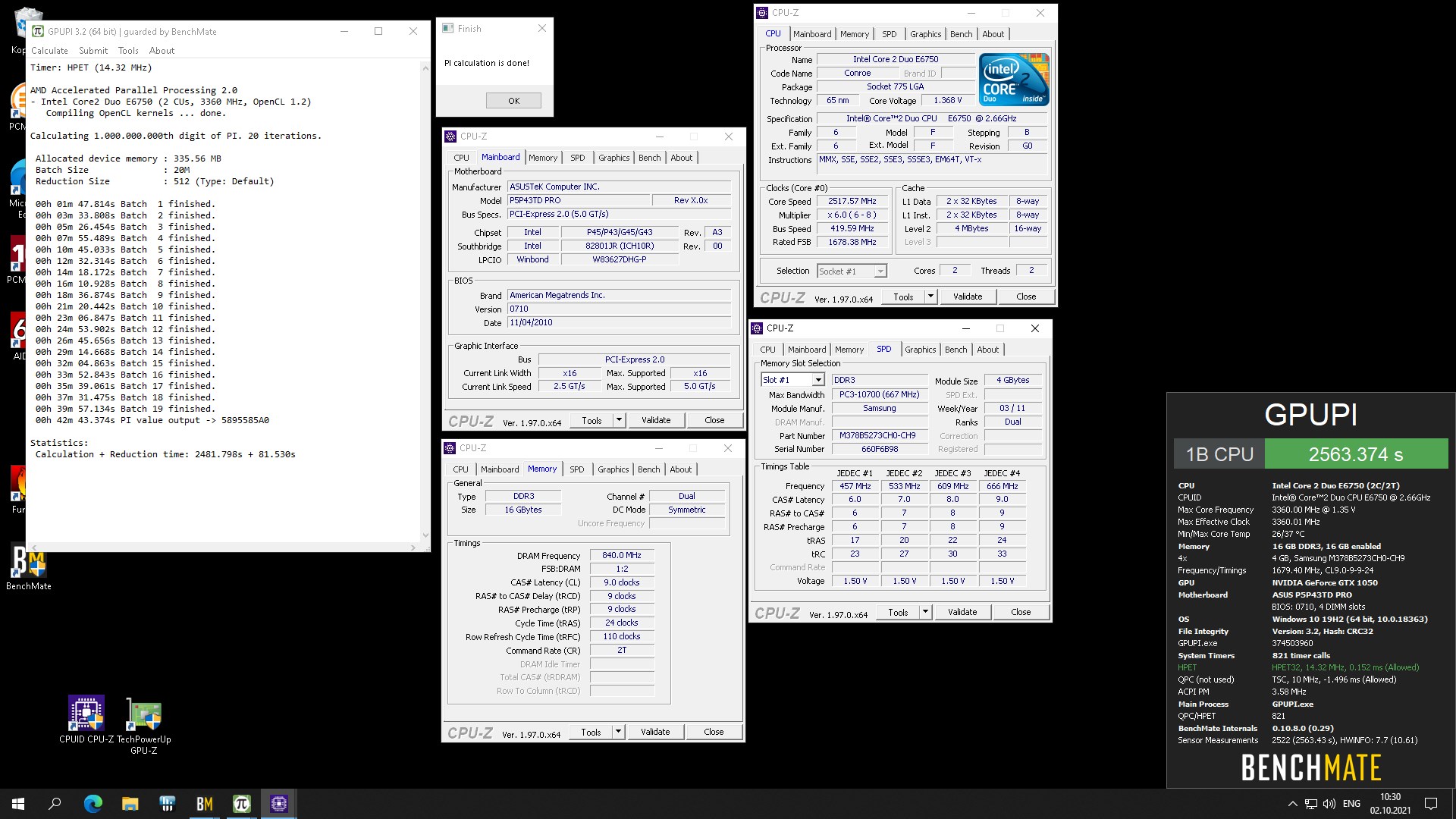The height and width of the screenshot is (819, 1456).
Task: Click Core Speed value 2517.57 MHz
Action: [852, 202]
